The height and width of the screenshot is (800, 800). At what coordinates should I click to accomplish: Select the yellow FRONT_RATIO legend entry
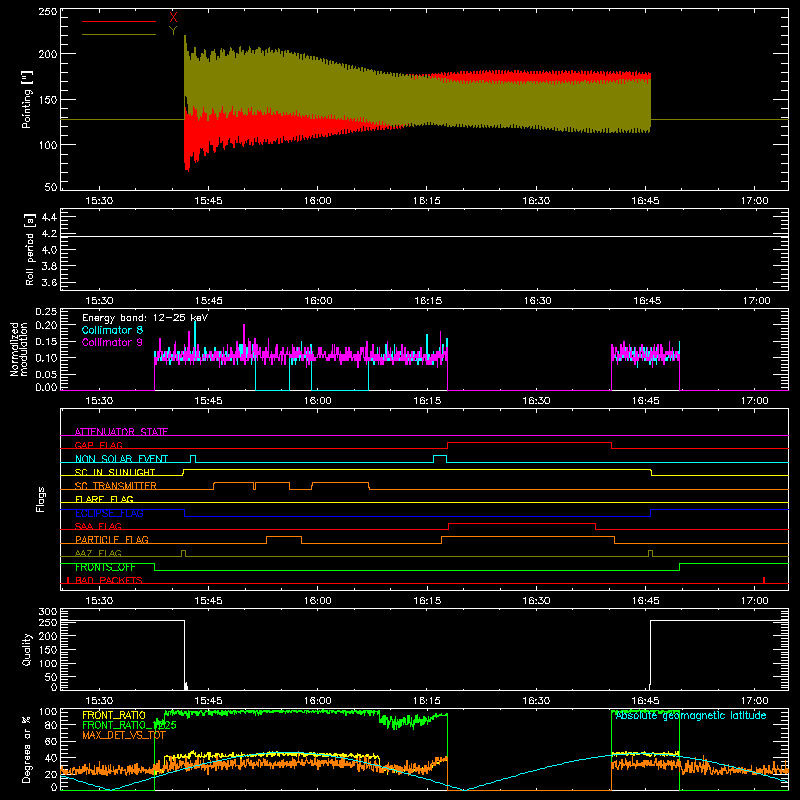pyautogui.click(x=114, y=715)
